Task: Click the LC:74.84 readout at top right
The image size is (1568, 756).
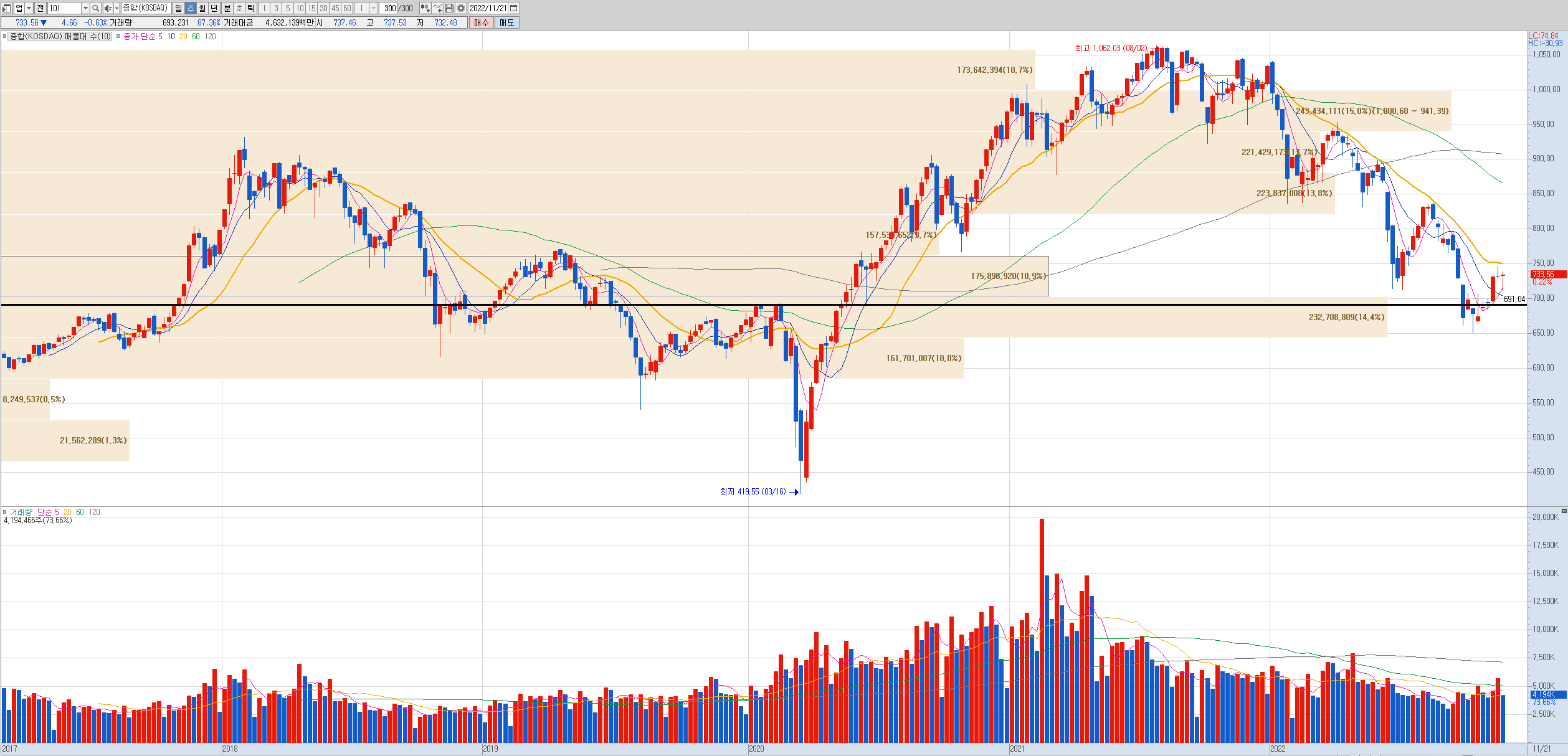Action: pos(1543,35)
